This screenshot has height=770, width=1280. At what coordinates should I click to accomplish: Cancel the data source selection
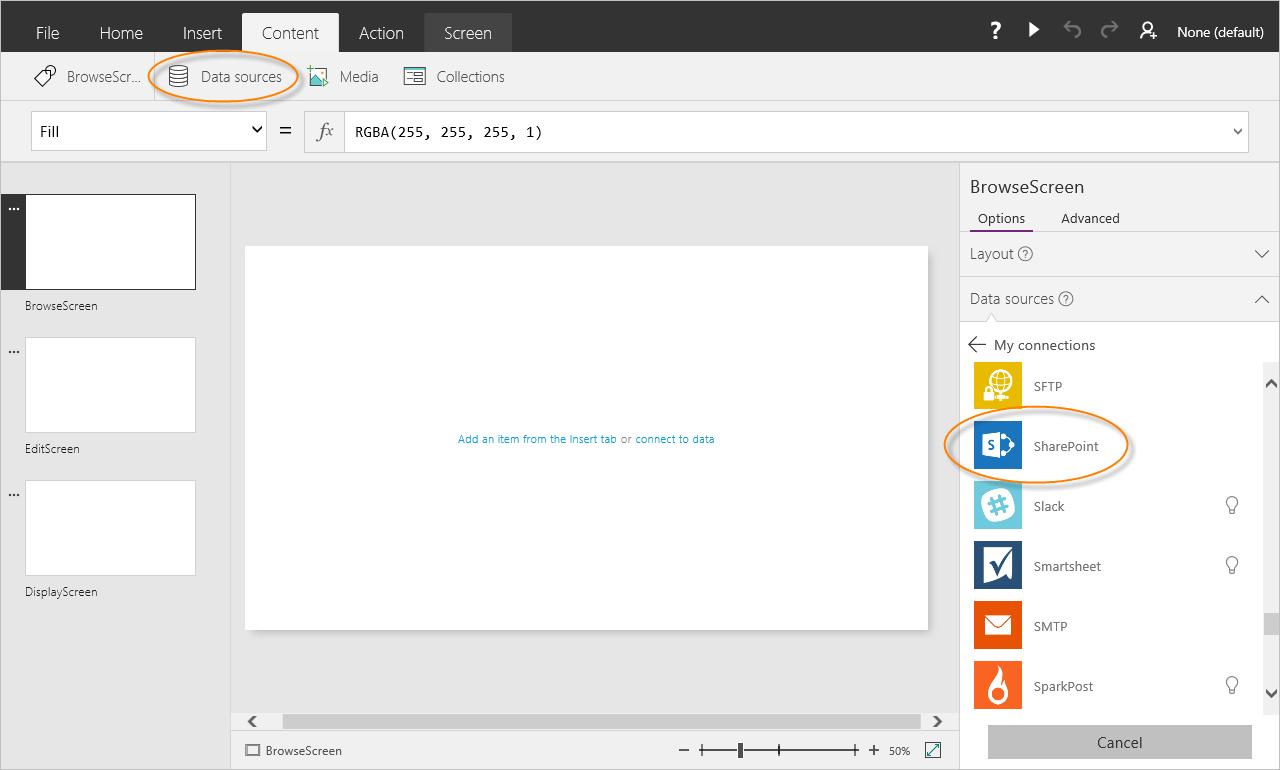click(1118, 742)
